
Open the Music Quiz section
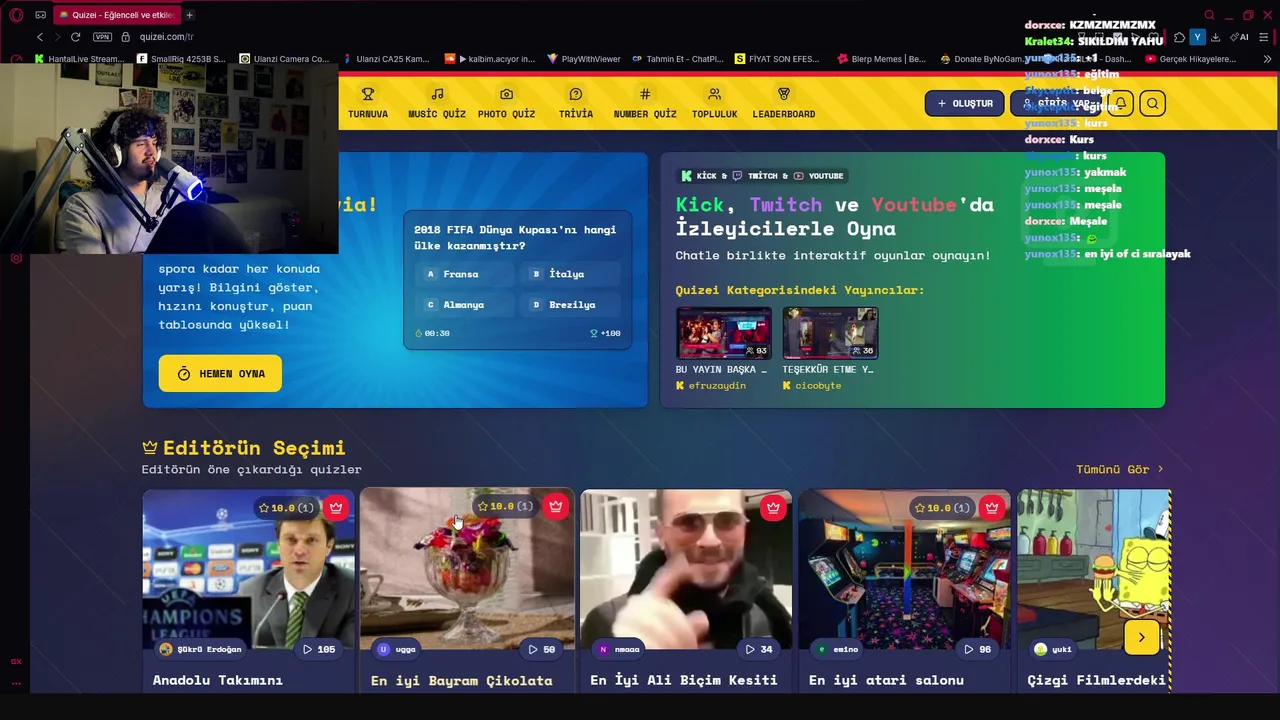(x=437, y=103)
